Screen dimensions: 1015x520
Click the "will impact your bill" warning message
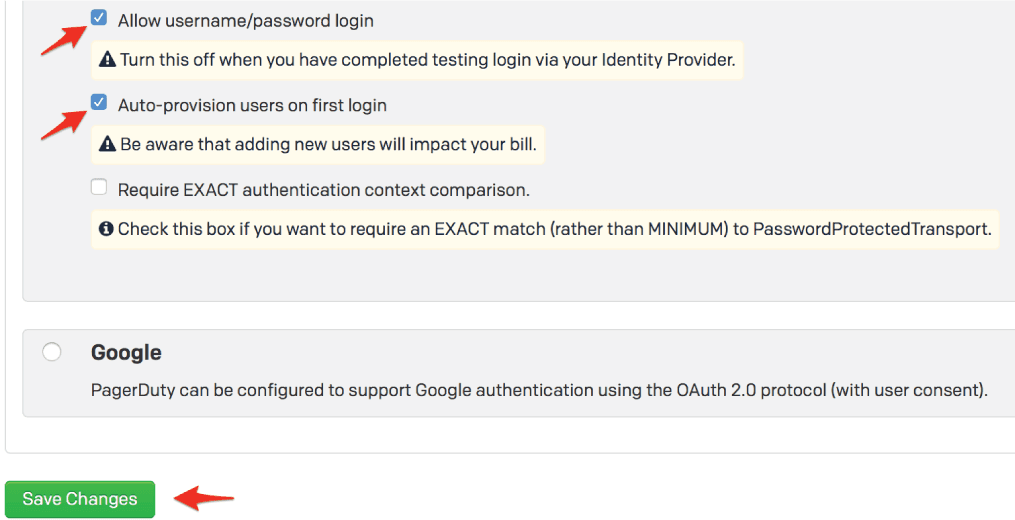[328, 145]
